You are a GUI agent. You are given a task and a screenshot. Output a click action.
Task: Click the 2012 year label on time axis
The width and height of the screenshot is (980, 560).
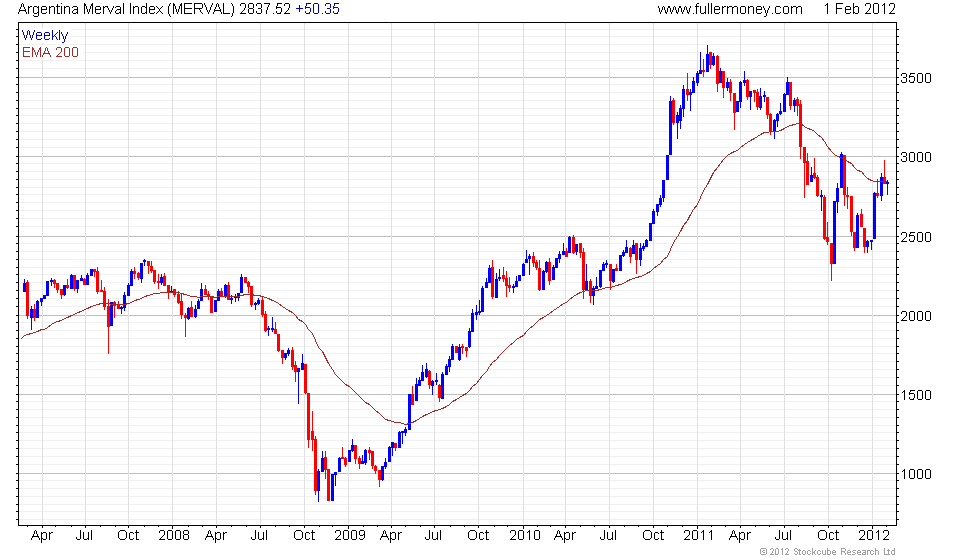coord(873,535)
